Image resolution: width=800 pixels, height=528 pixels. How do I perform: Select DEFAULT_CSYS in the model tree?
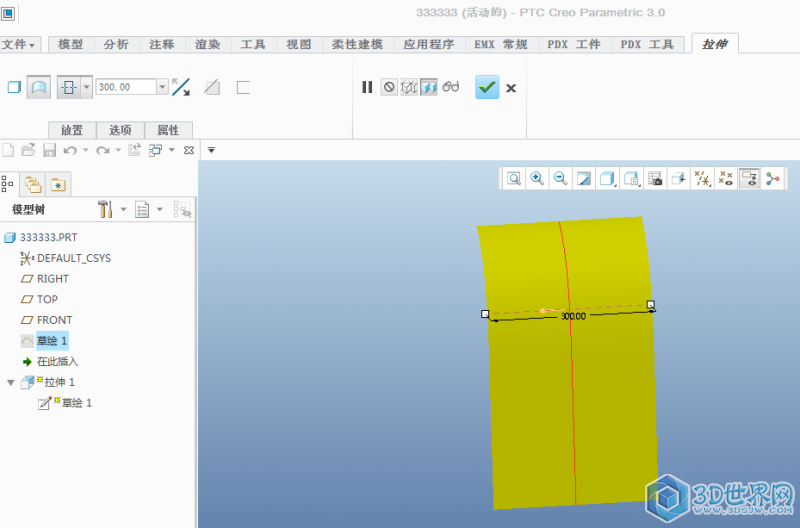[x=73, y=258]
